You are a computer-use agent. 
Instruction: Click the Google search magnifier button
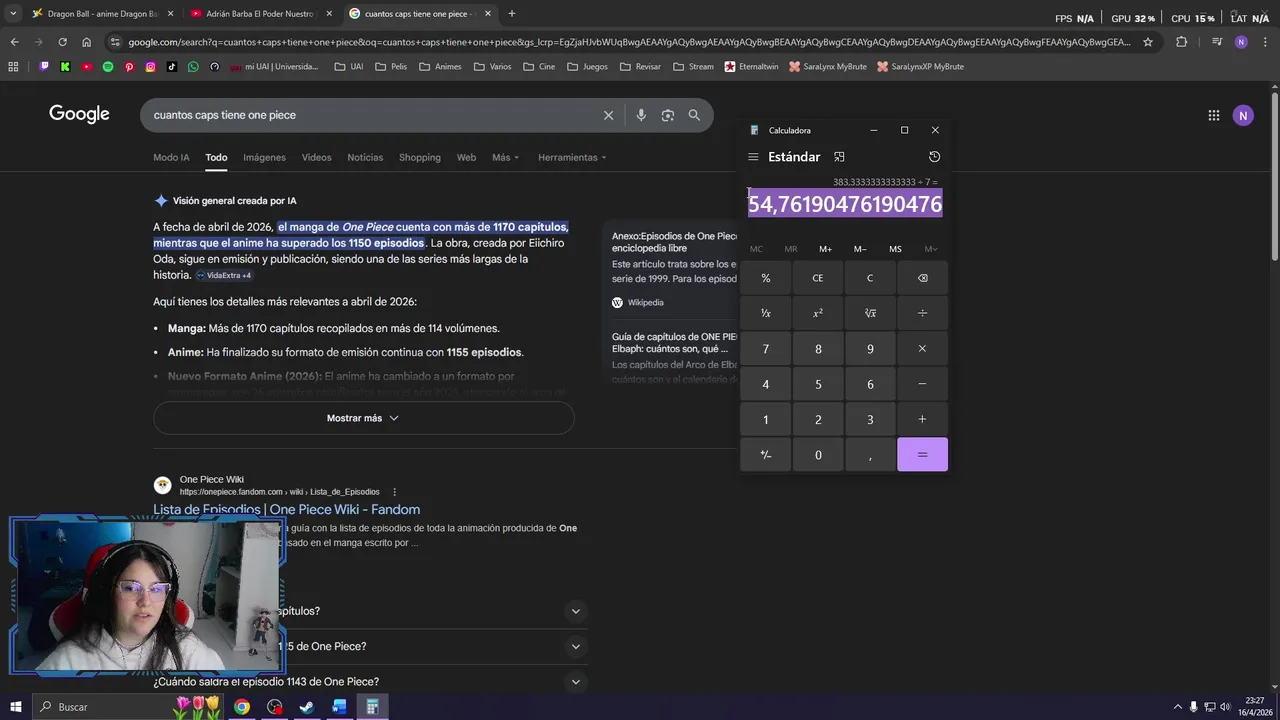tap(694, 115)
